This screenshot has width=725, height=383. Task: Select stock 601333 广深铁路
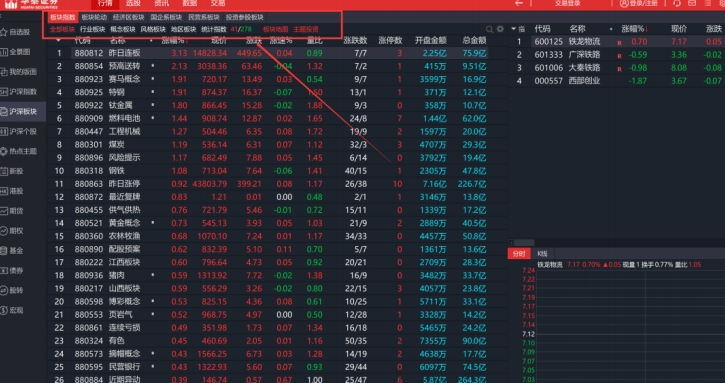coord(617,55)
